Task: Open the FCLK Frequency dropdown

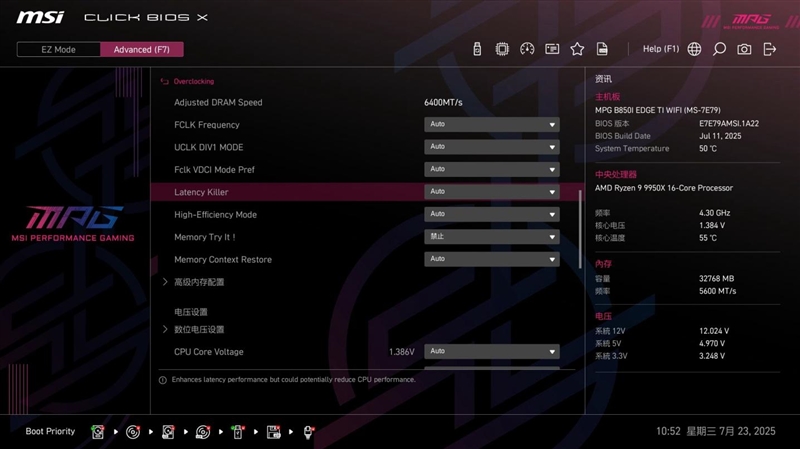Action: point(492,124)
